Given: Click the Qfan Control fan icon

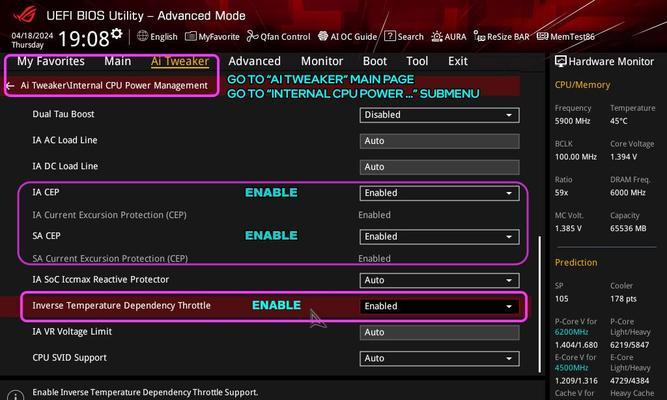Looking at the screenshot, I should click(x=252, y=36).
